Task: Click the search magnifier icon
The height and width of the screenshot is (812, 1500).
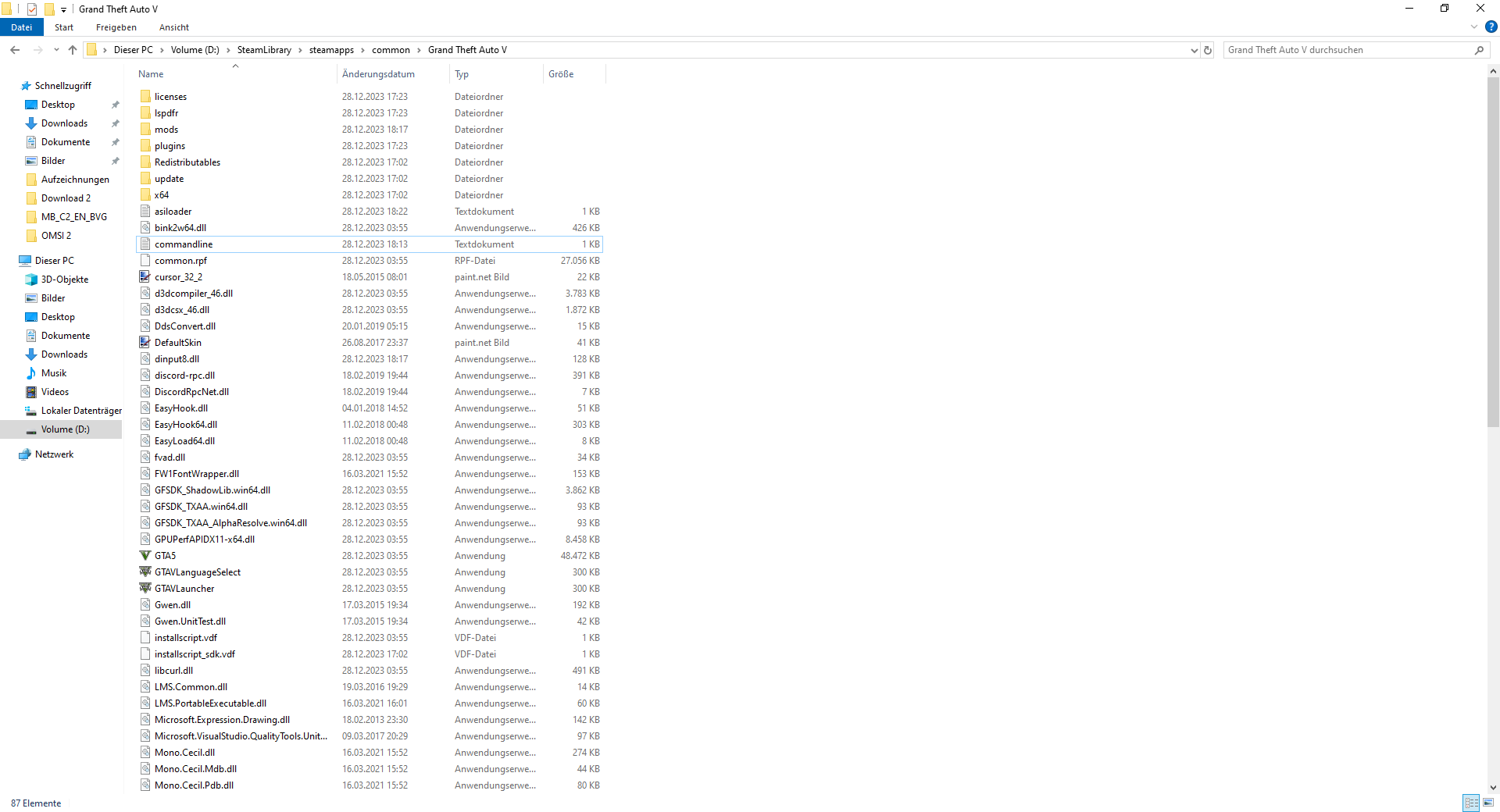Action: [1479, 50]
